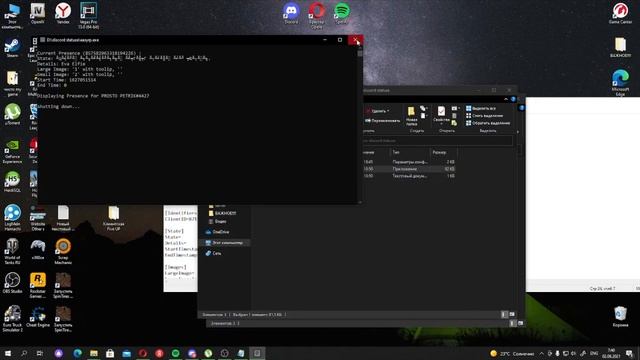Sort files by the Type column header

pyautogui.click(x=409, y=152)
